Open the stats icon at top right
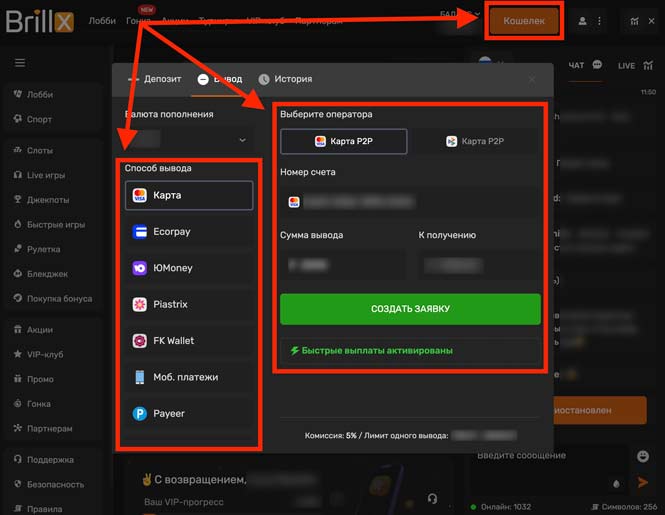Viewport: 665px width, 515px height. [x=636, y=21]
